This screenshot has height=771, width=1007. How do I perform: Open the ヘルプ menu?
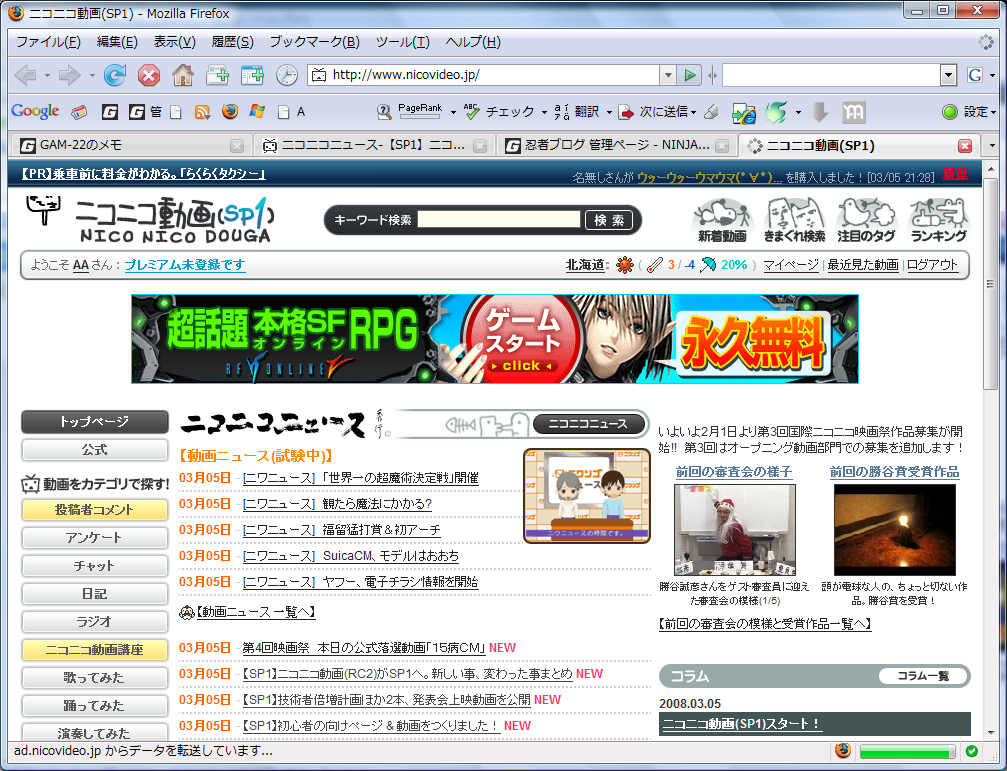pyautogui.click(x=473, y=42)
